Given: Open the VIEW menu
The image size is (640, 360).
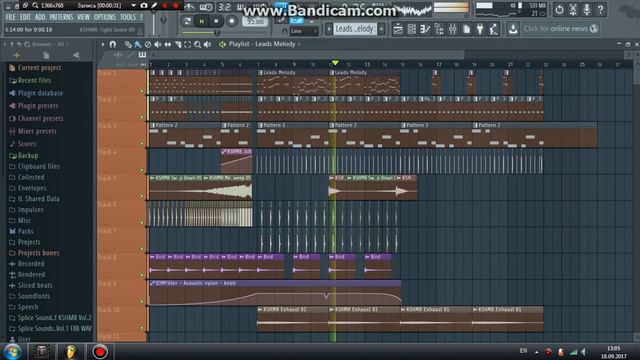Looking at the screenshot, I should [x=83, y=17].
